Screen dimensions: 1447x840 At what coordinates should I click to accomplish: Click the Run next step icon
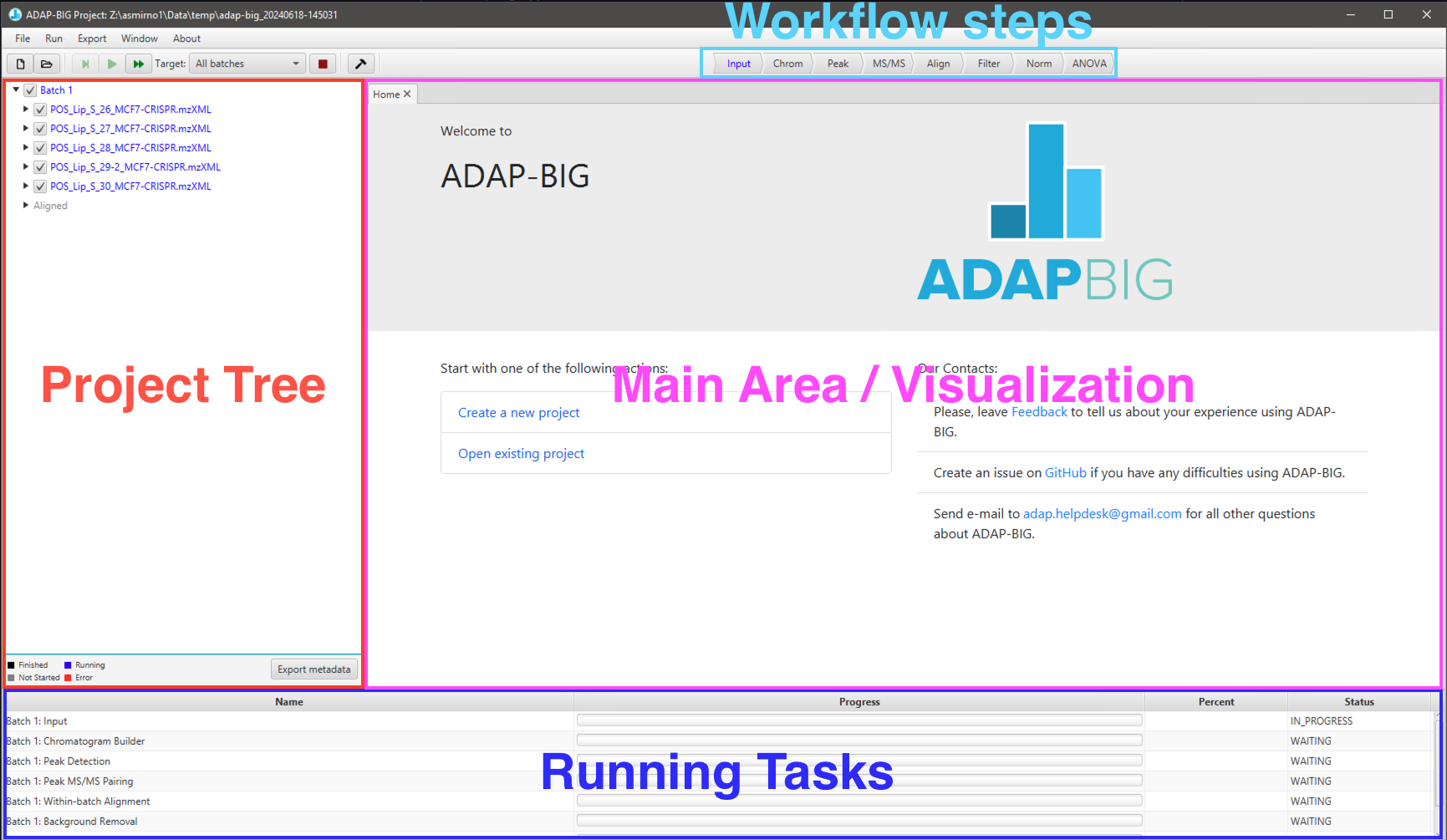[x=85, y=64]
